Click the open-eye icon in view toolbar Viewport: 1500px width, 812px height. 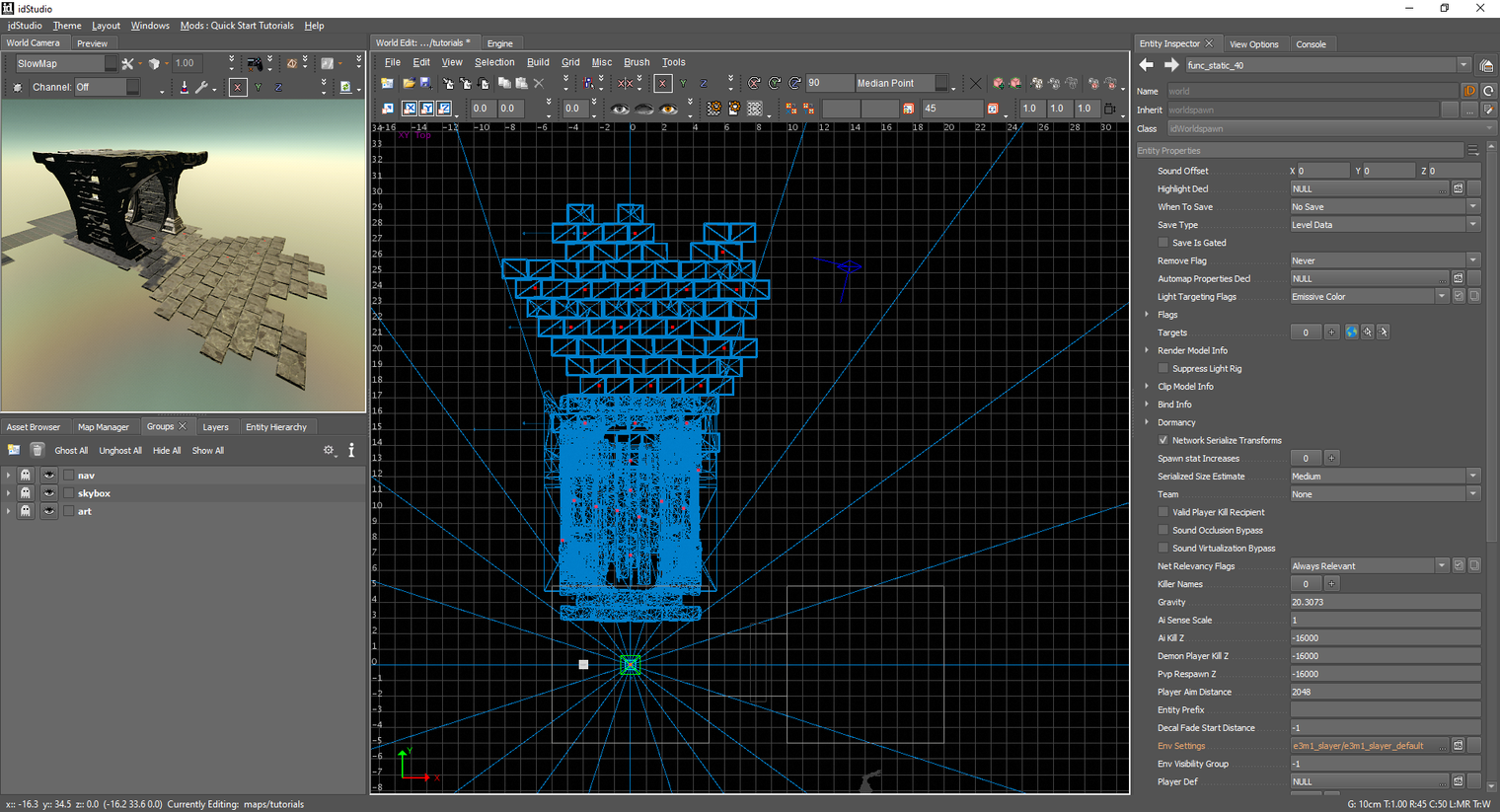tap(620, 109)
